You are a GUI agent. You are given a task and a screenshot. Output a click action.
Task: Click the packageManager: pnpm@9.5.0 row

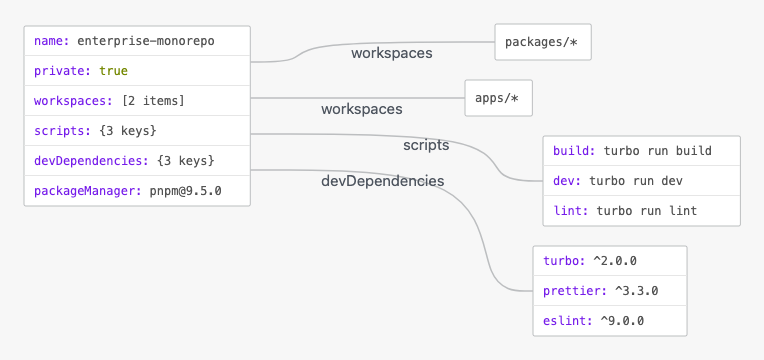137,190
